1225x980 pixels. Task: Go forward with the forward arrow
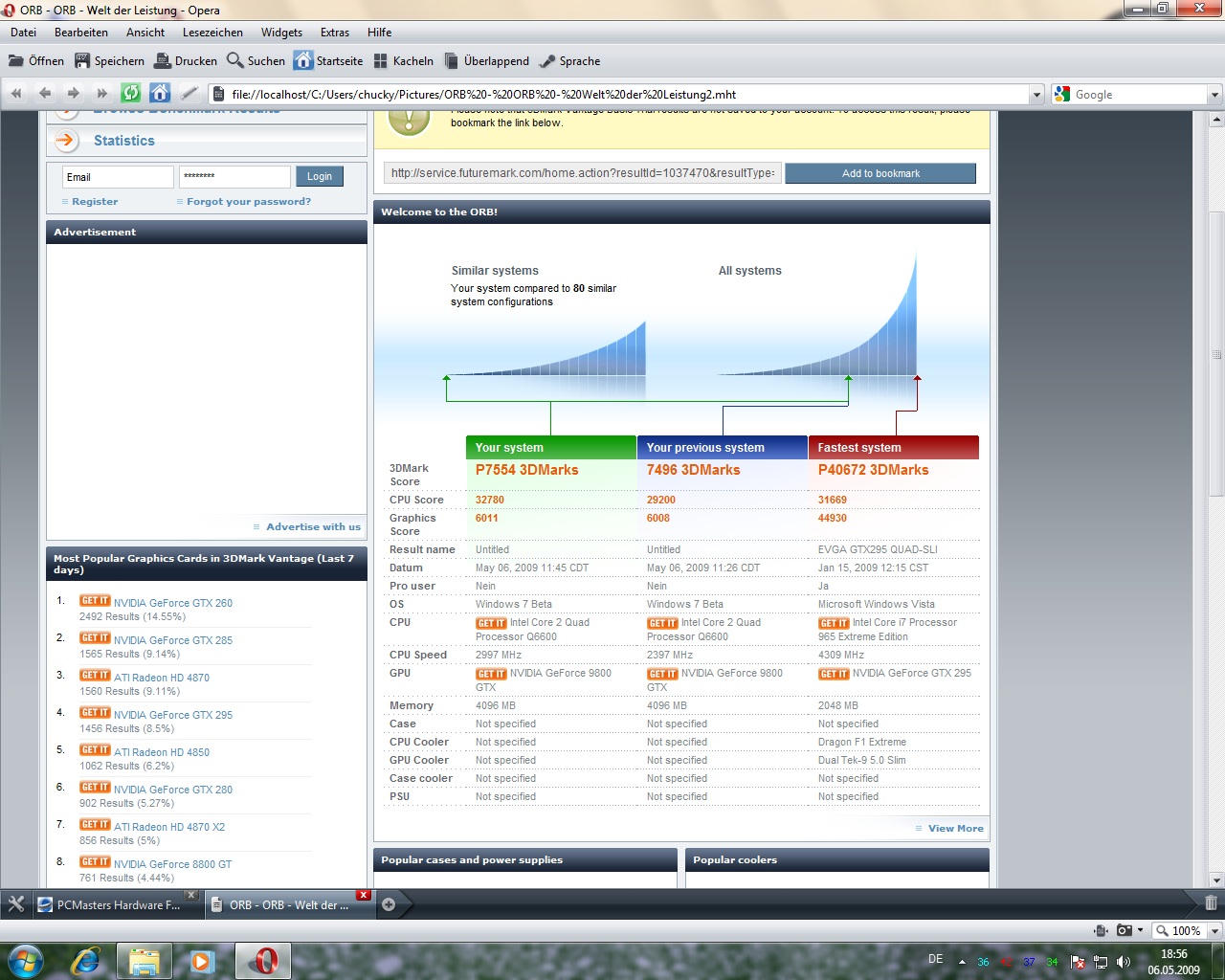click(74, 94)
